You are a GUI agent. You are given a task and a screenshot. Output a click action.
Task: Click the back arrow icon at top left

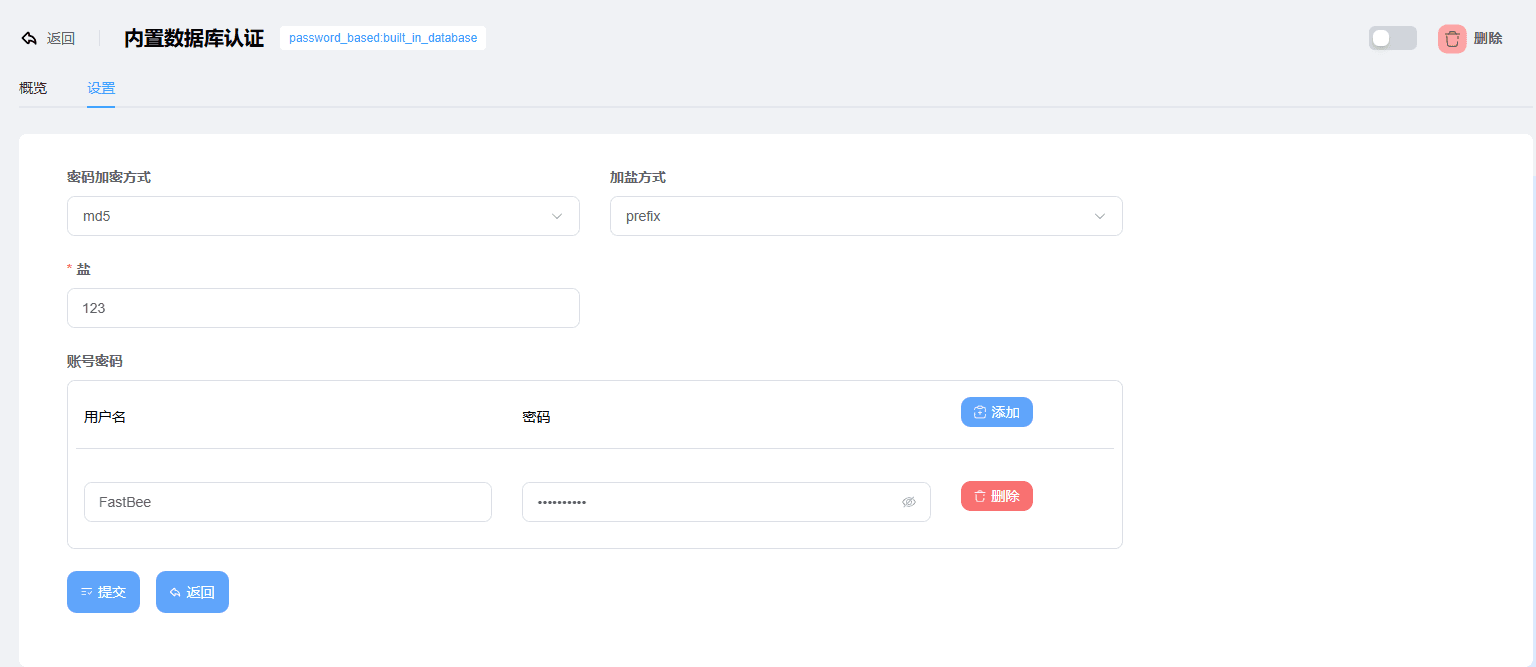[x=29, y=38]
